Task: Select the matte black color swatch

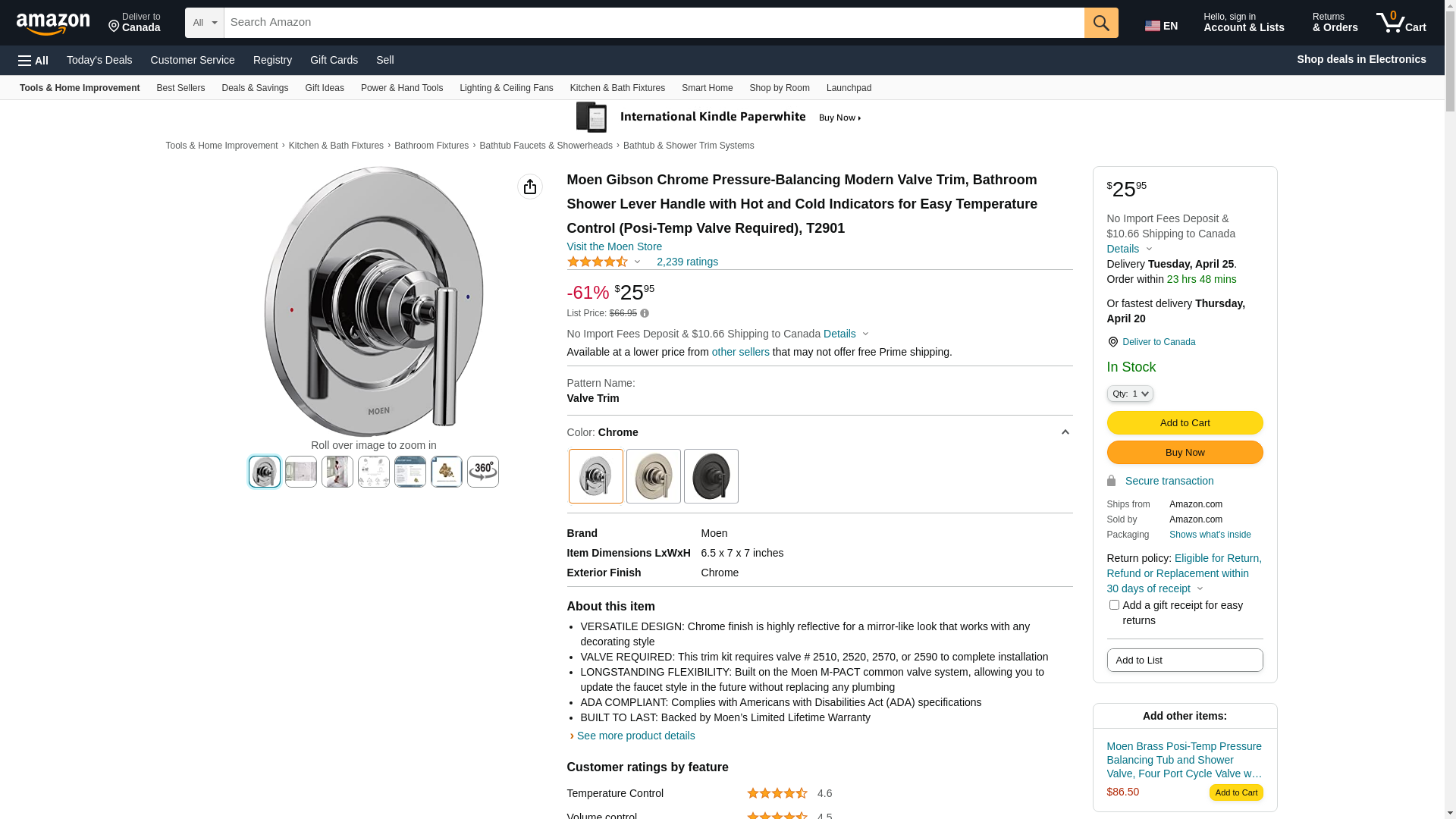Action: coord(711,476)
